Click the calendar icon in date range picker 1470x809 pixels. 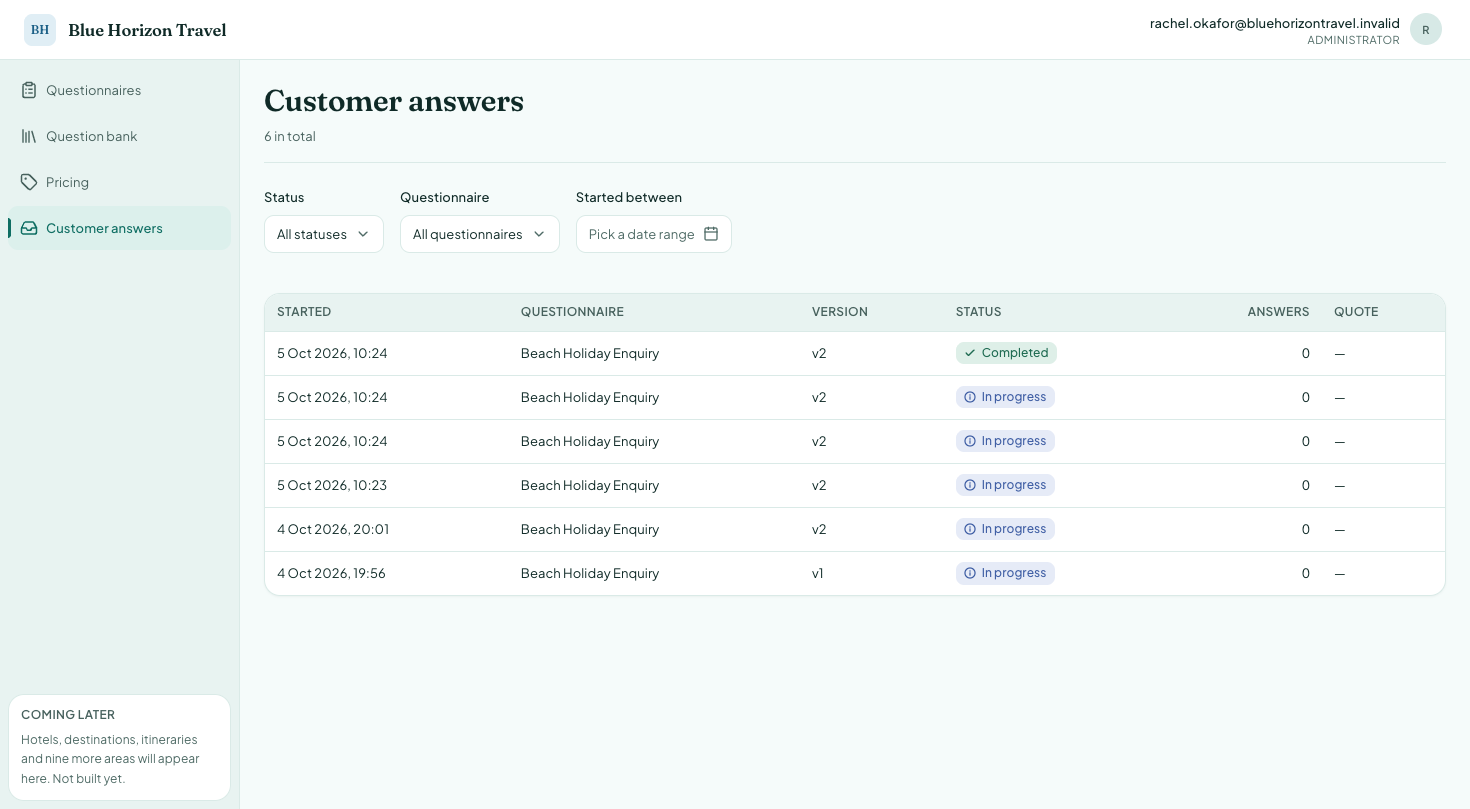coord(711,234)
